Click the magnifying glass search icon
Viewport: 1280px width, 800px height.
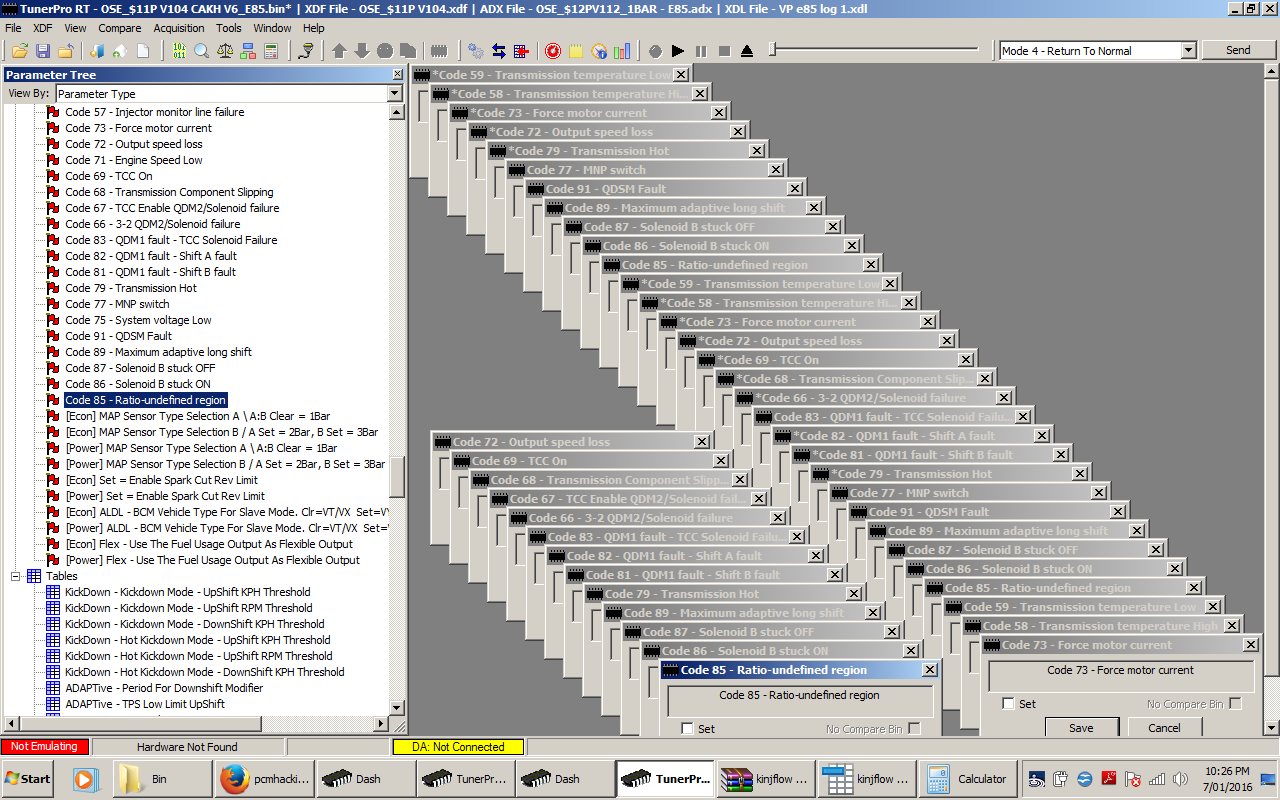pos(201,51)
